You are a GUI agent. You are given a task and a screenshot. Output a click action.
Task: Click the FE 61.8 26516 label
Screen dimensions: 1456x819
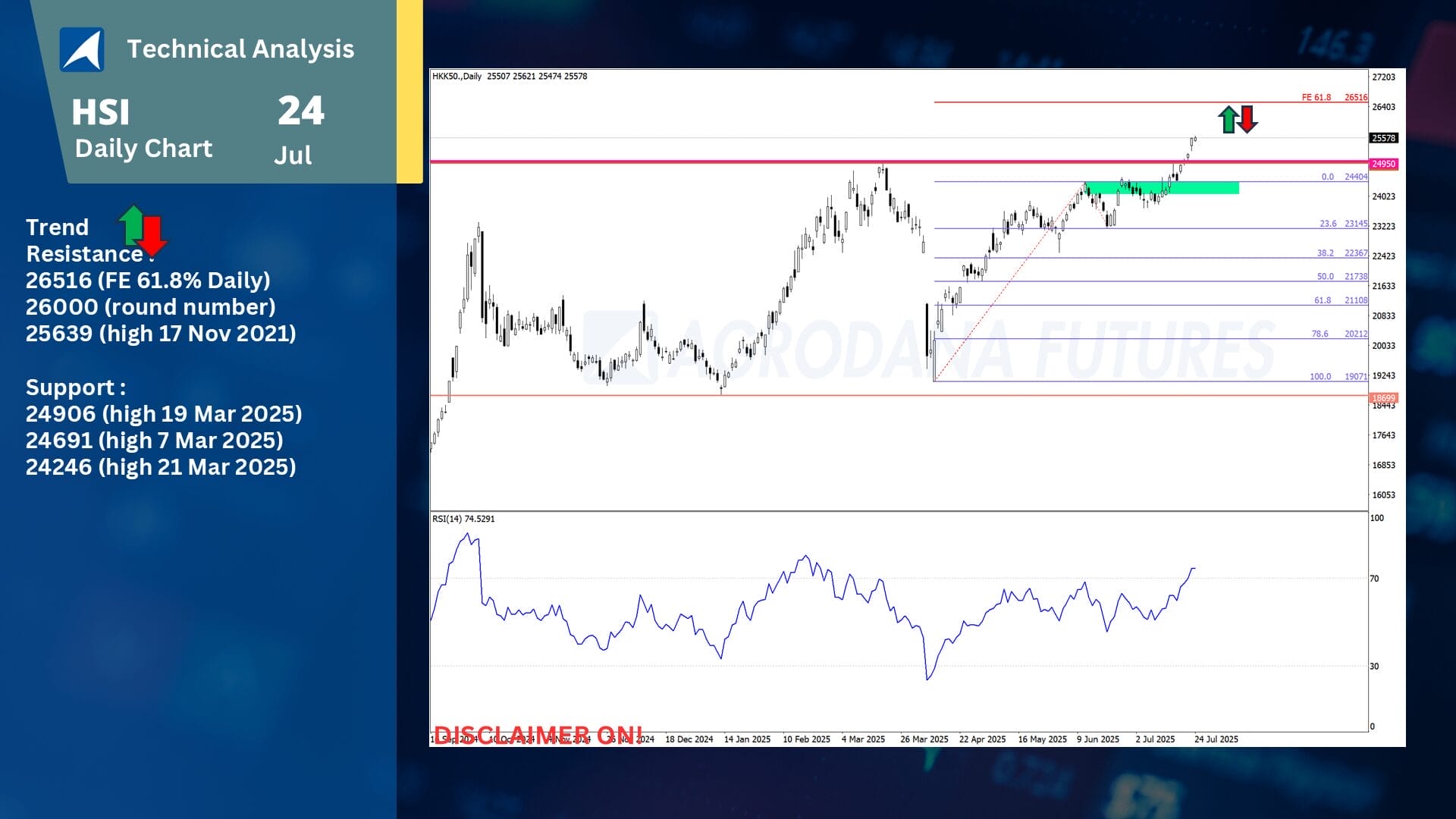click(x=1334, y=97)
